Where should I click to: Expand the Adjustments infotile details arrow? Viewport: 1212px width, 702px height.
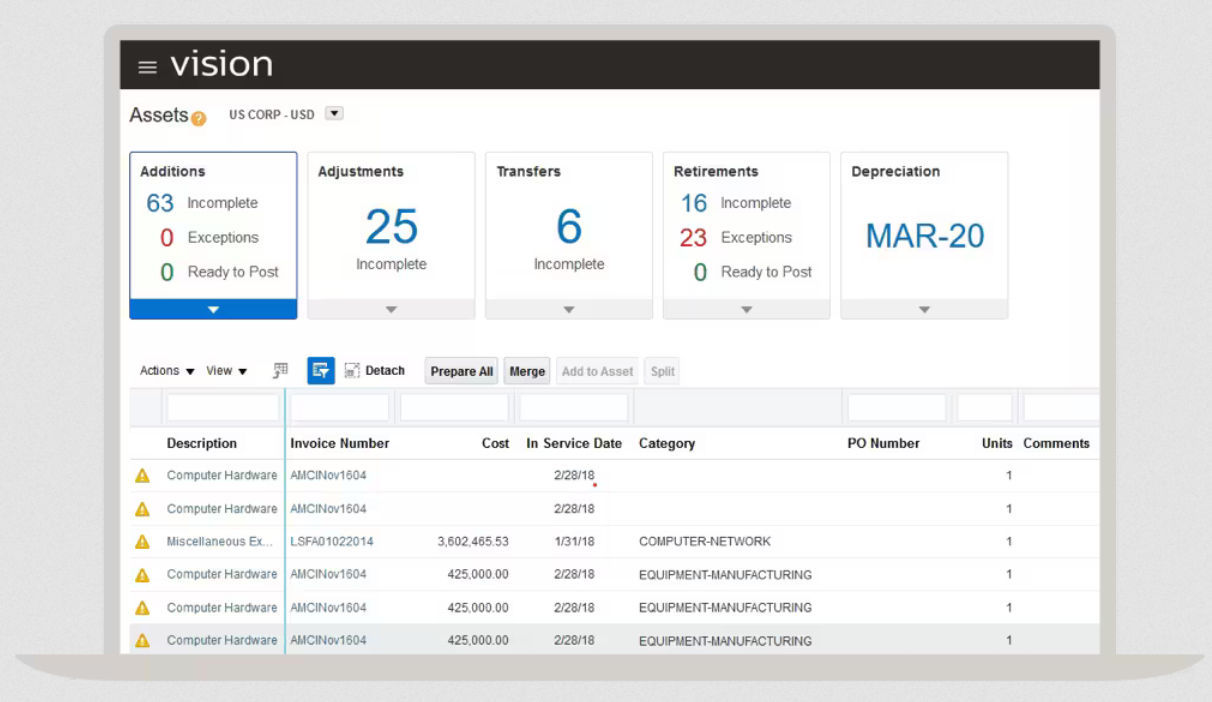(390, 310)
